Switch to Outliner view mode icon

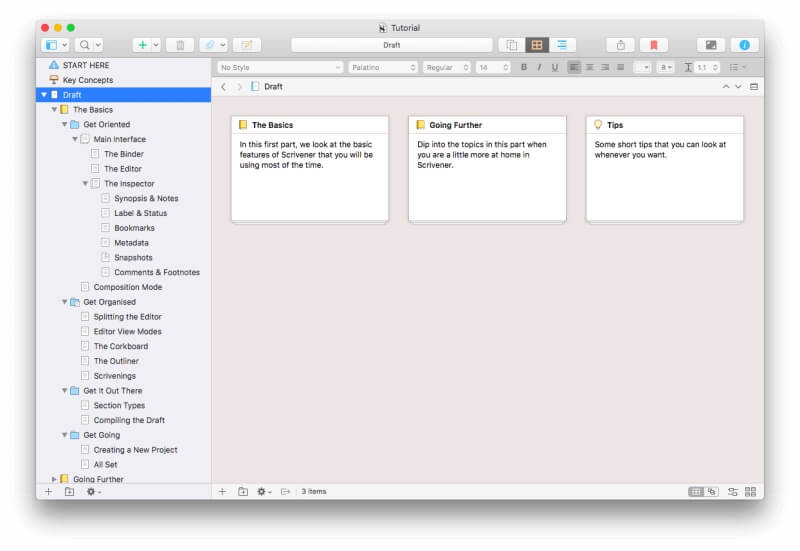coord(562,45)
